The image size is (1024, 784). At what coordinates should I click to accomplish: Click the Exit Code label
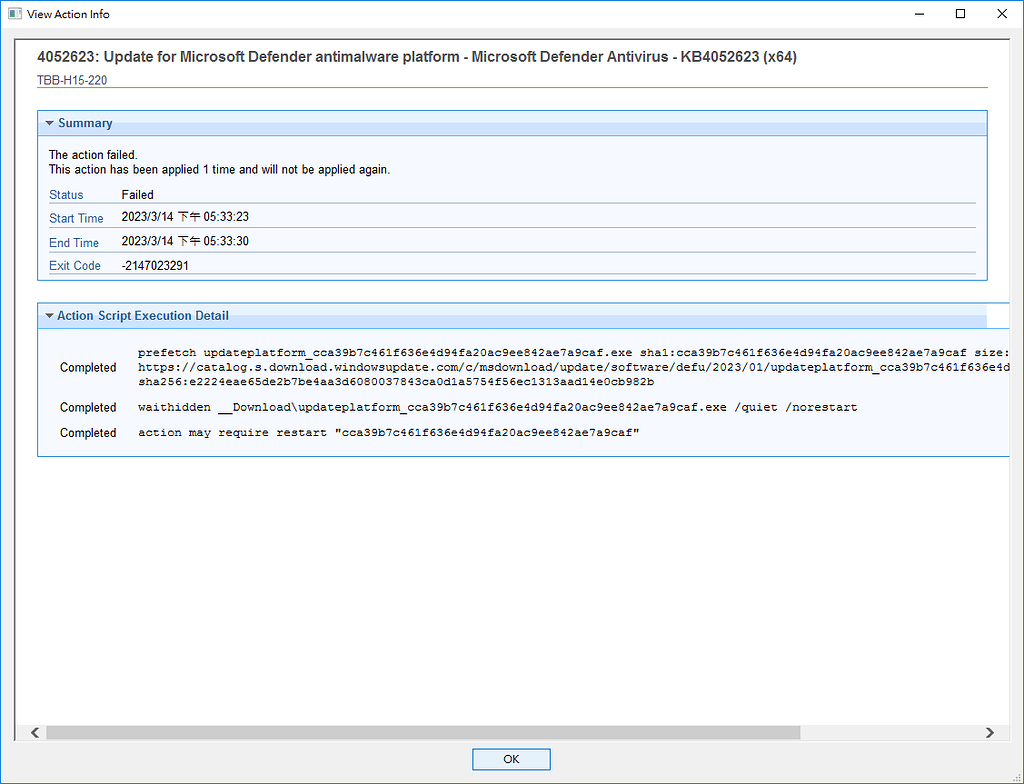tap(74, 265)
